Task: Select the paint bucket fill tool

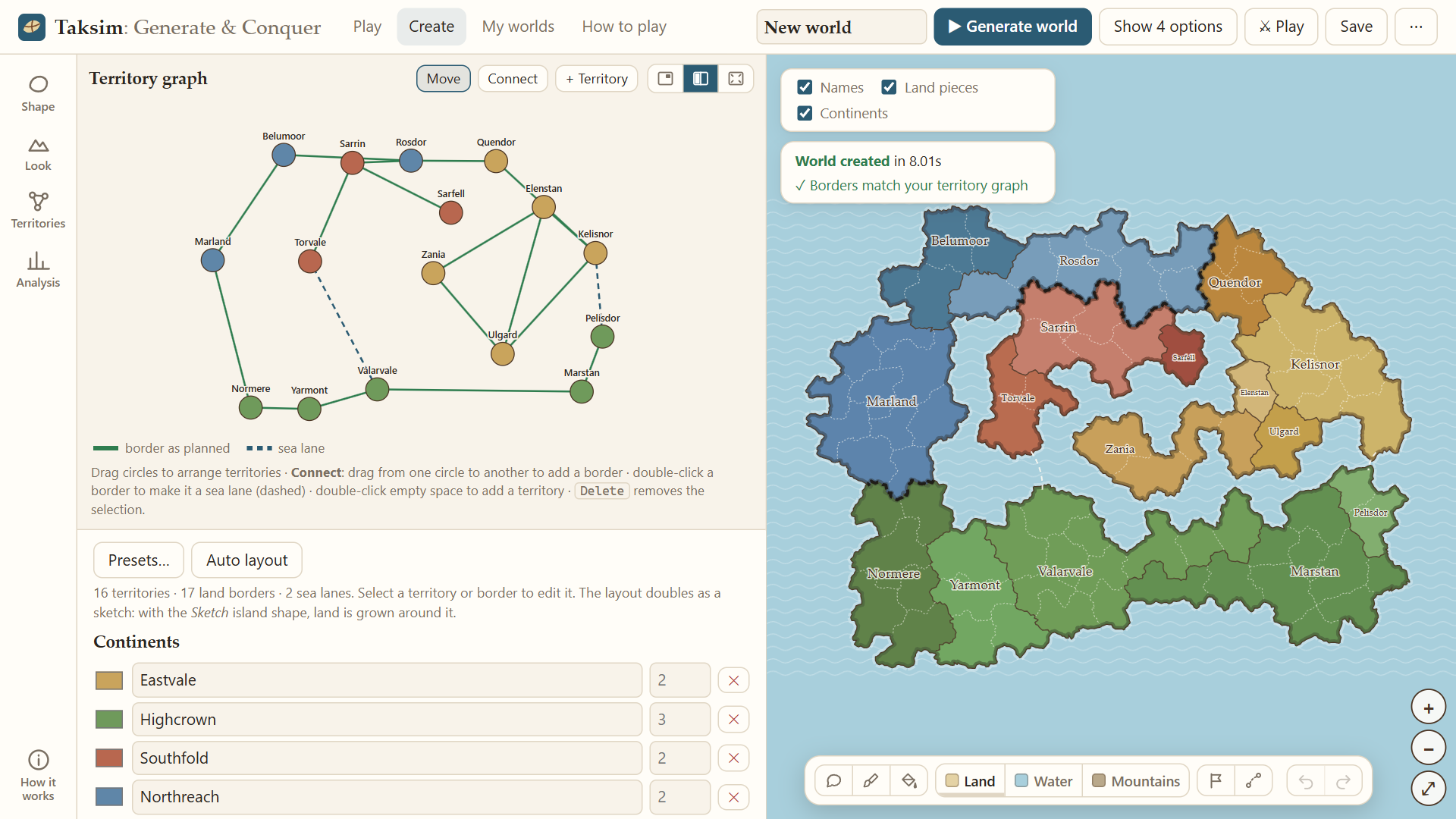Action: click(x=908, y=781)
